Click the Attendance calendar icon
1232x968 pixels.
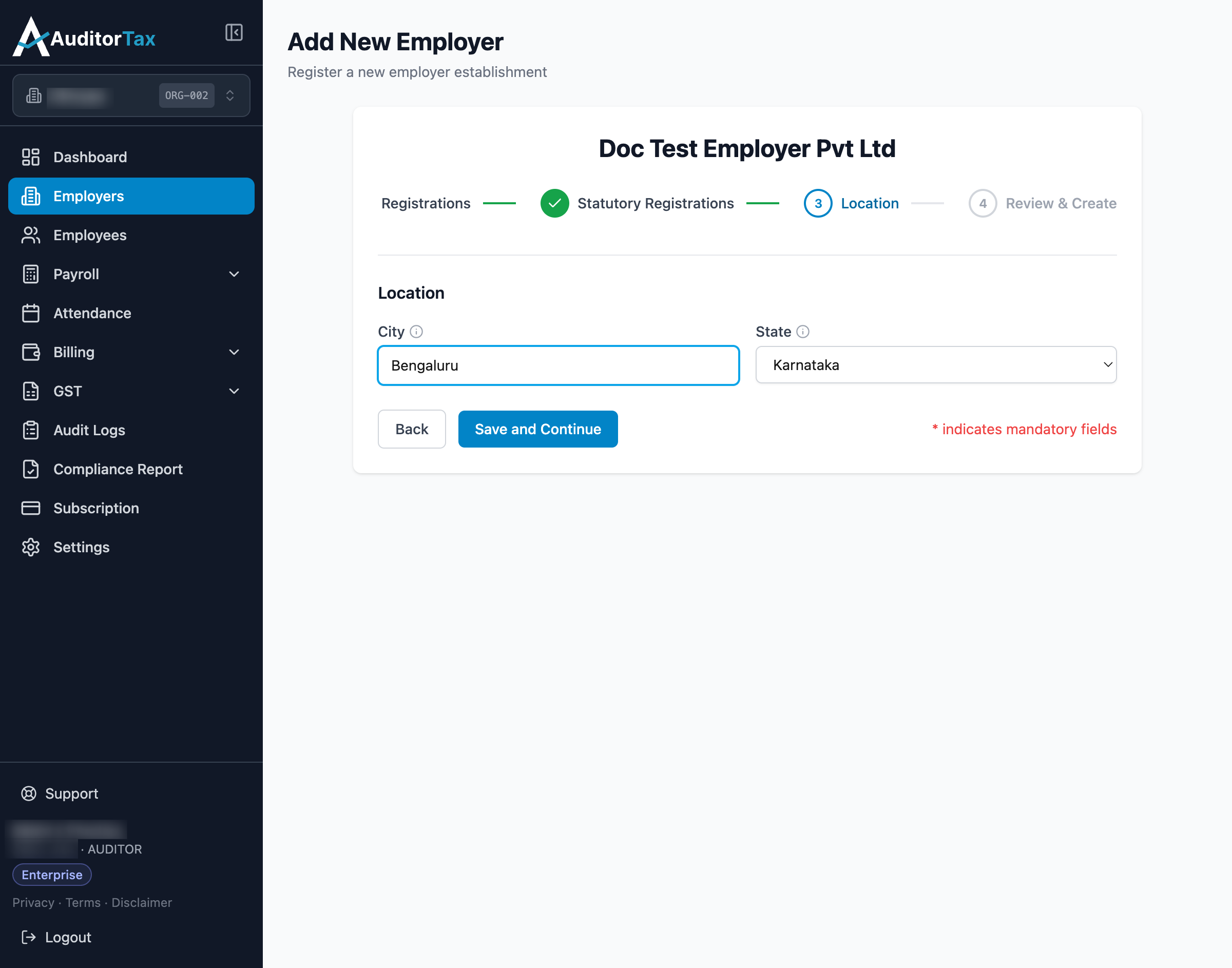(x=31, y=314)
